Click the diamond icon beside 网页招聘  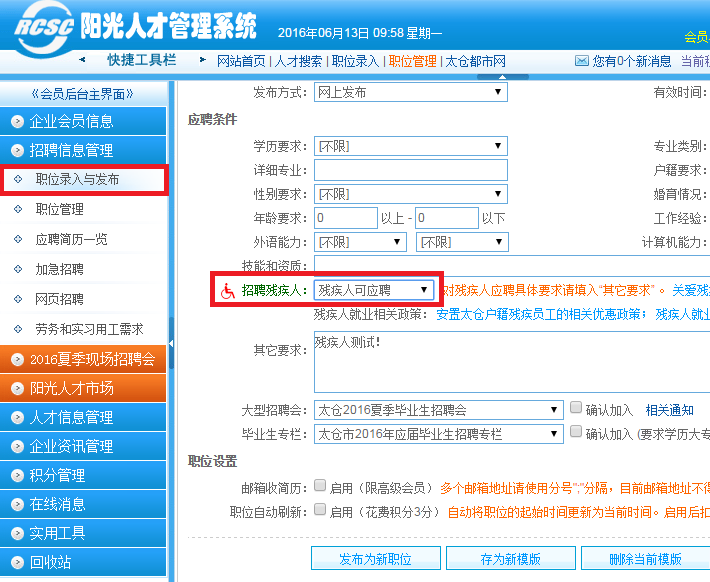click(17, 299)
